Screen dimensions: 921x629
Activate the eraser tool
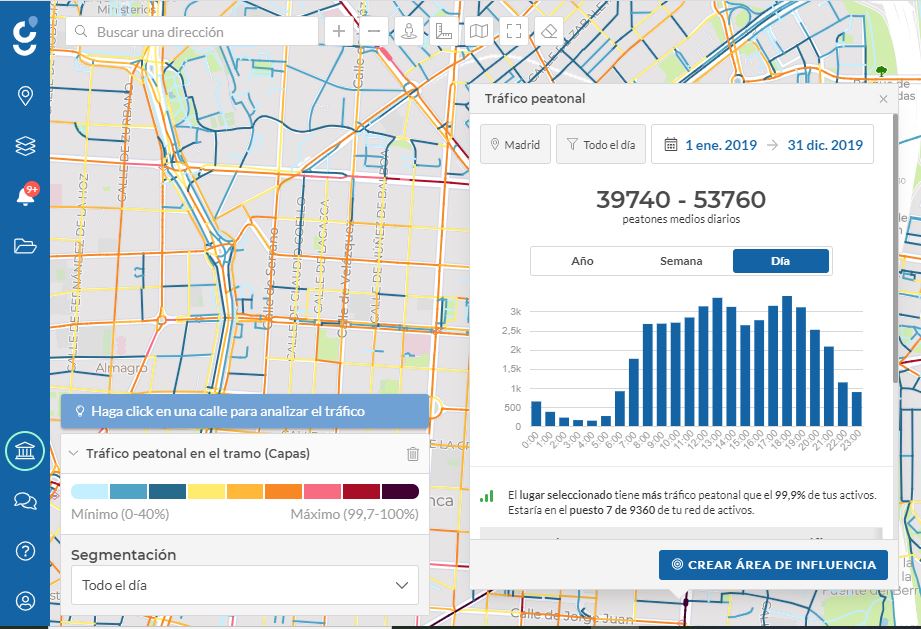click(548, 31)
